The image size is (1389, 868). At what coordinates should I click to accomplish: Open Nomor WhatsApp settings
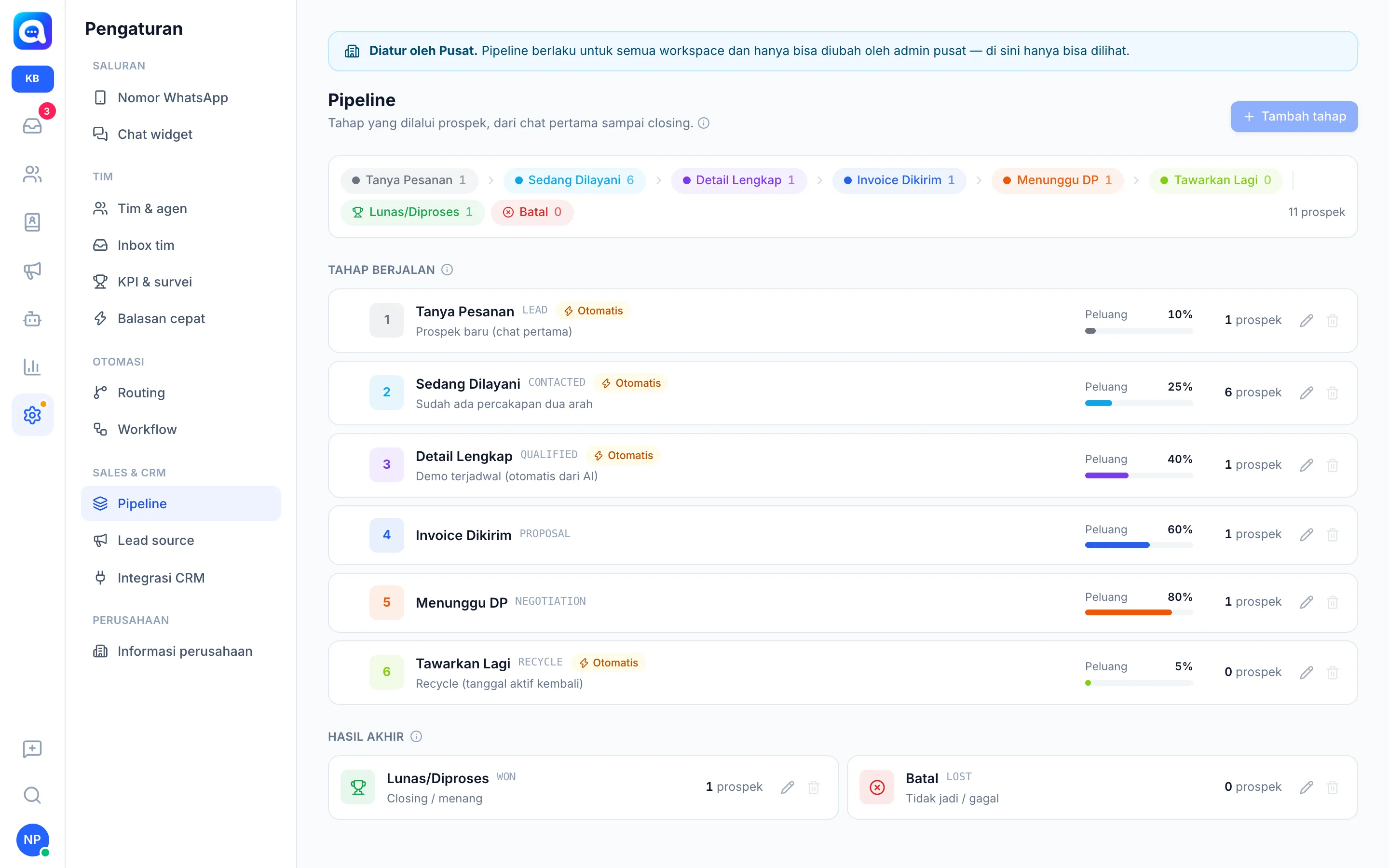pos(181,97)
